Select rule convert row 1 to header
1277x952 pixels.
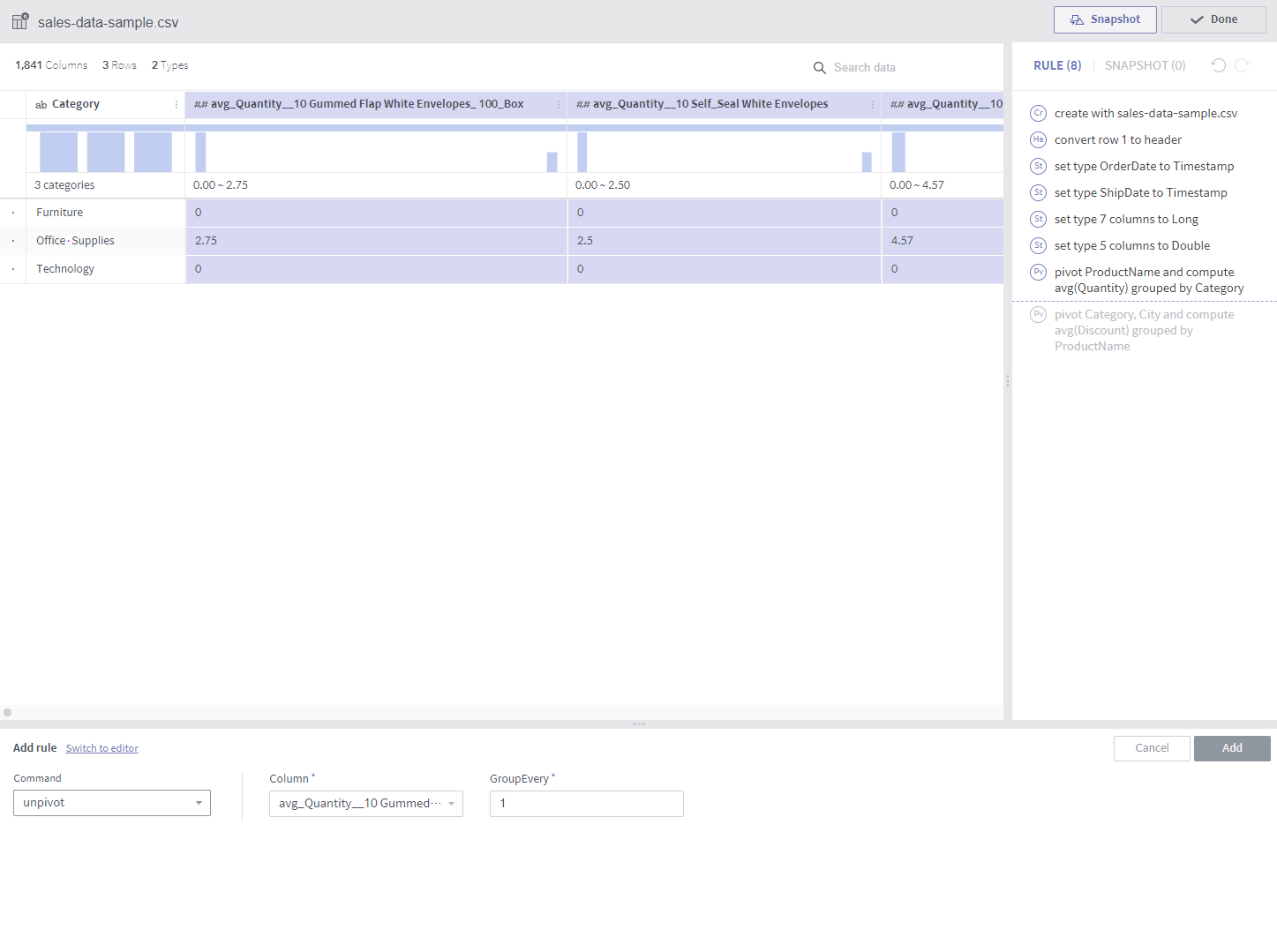(x=1117, y=139)
